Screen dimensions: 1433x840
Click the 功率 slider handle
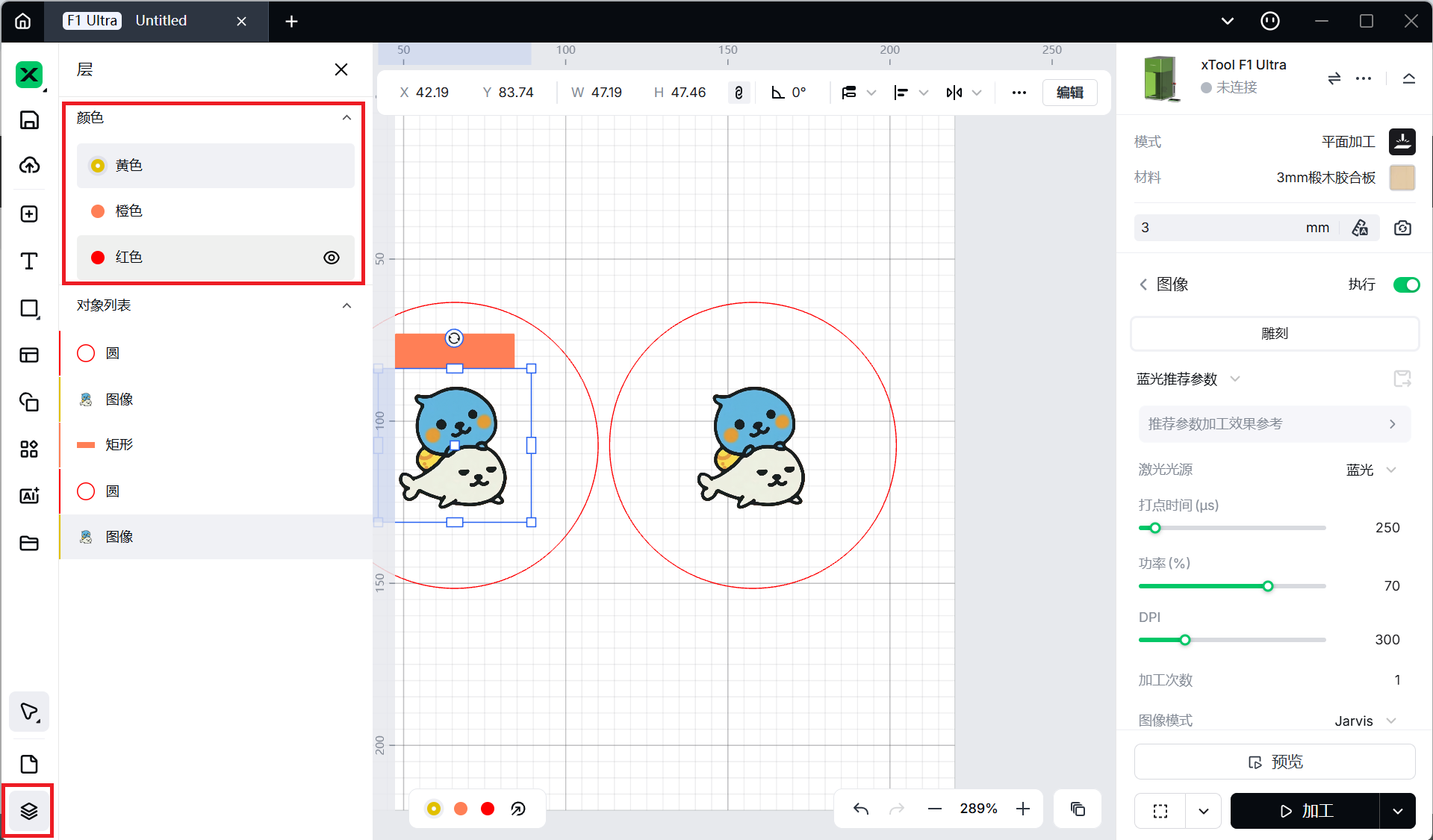point(1268,586)
